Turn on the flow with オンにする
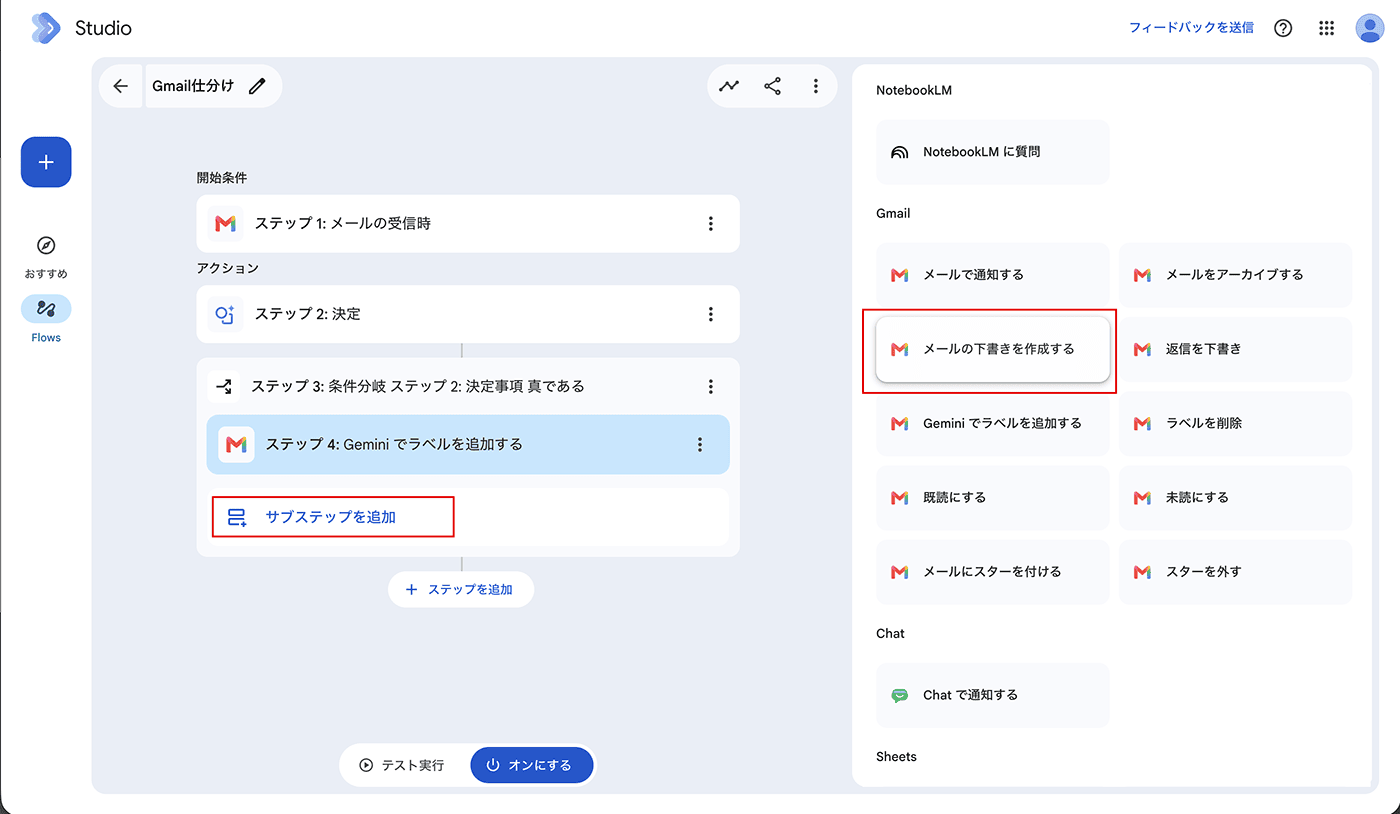 pyautogui.click(x=532, y=765)
